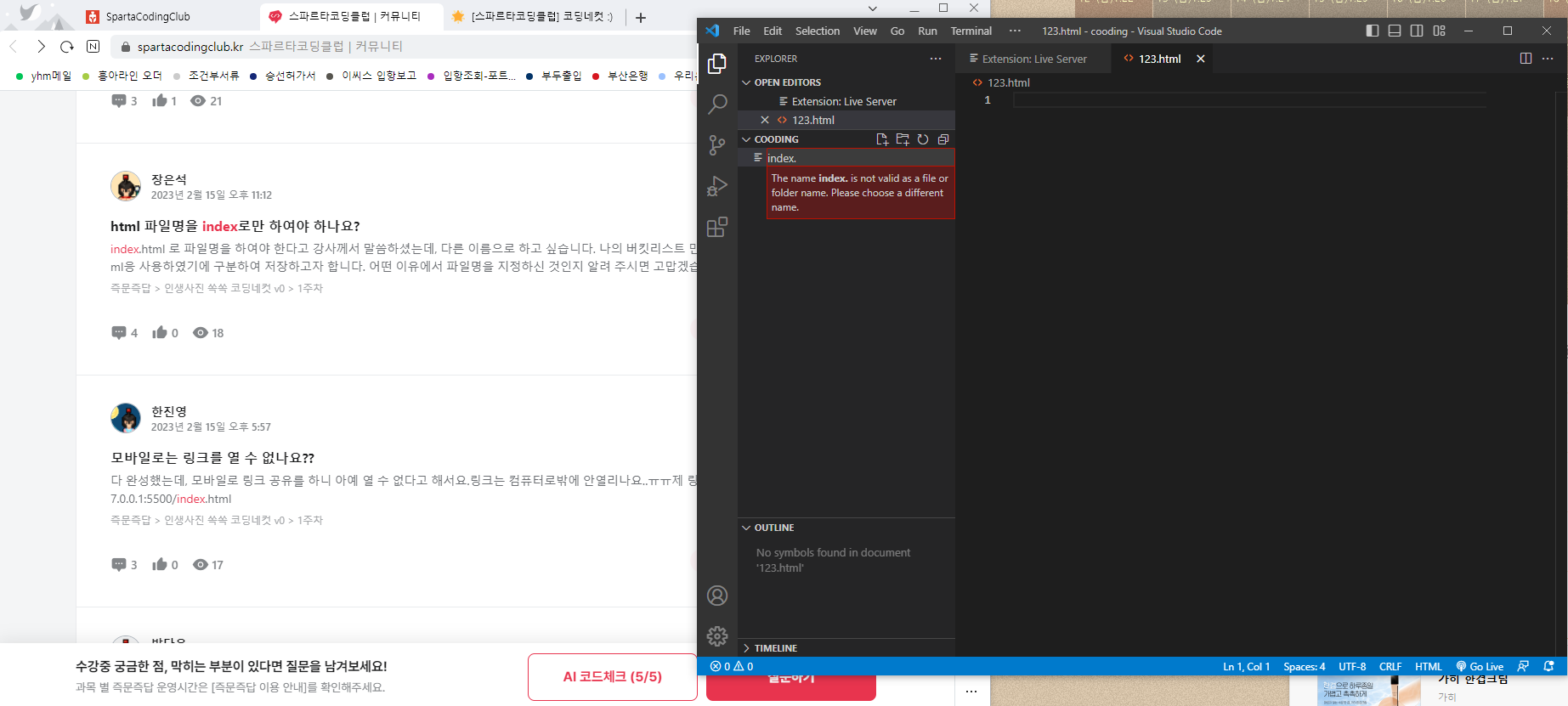
Task: Open the Selection menu
Action: (x=818, y=31)
